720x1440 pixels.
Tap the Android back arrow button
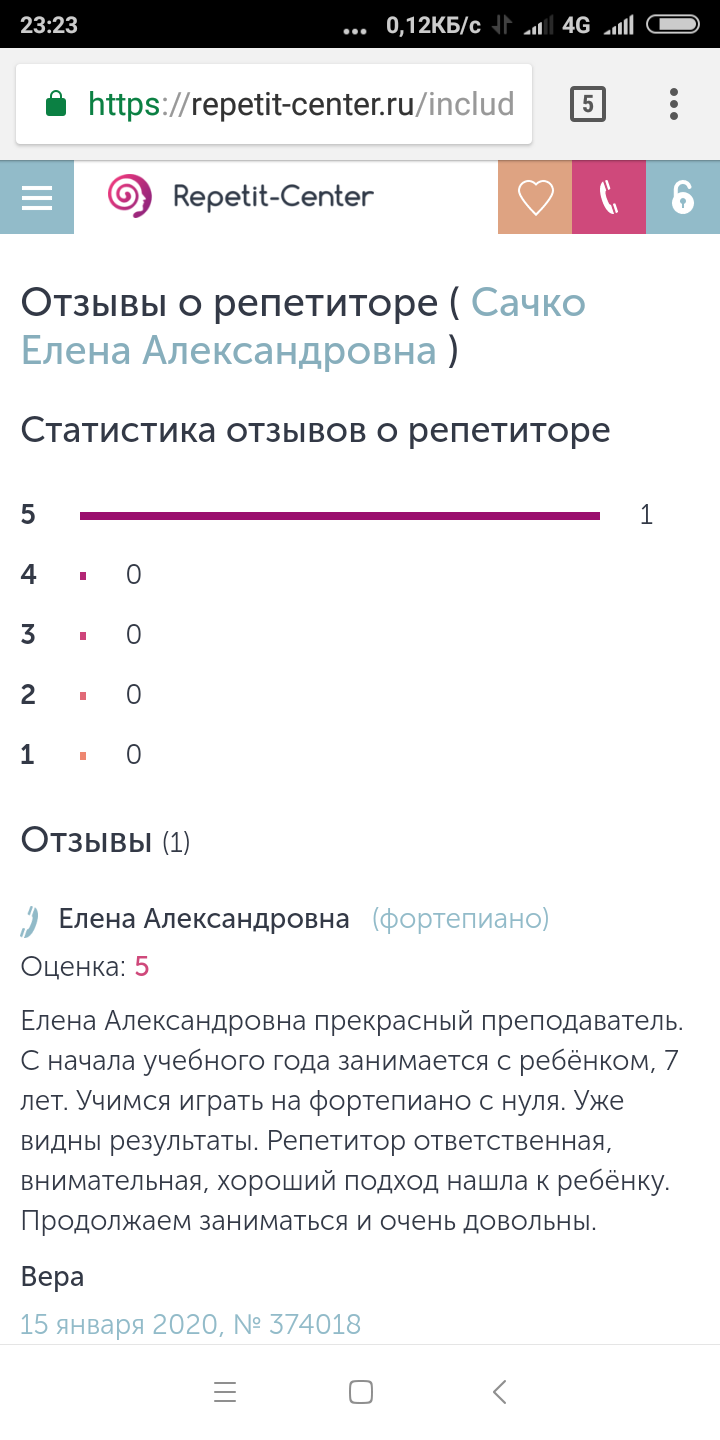click(x=500, y=1392)
